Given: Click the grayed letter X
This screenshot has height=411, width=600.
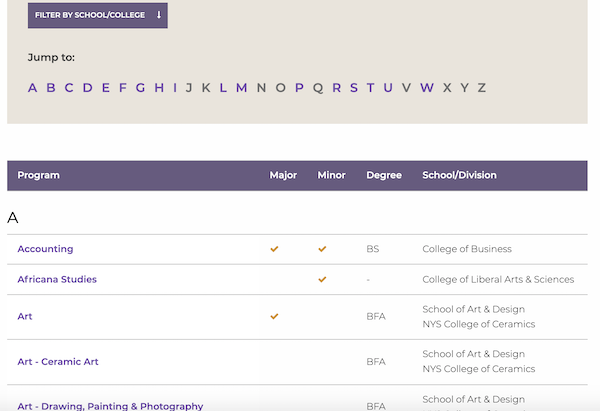Looking at the screenshot, I should point(447,88).
